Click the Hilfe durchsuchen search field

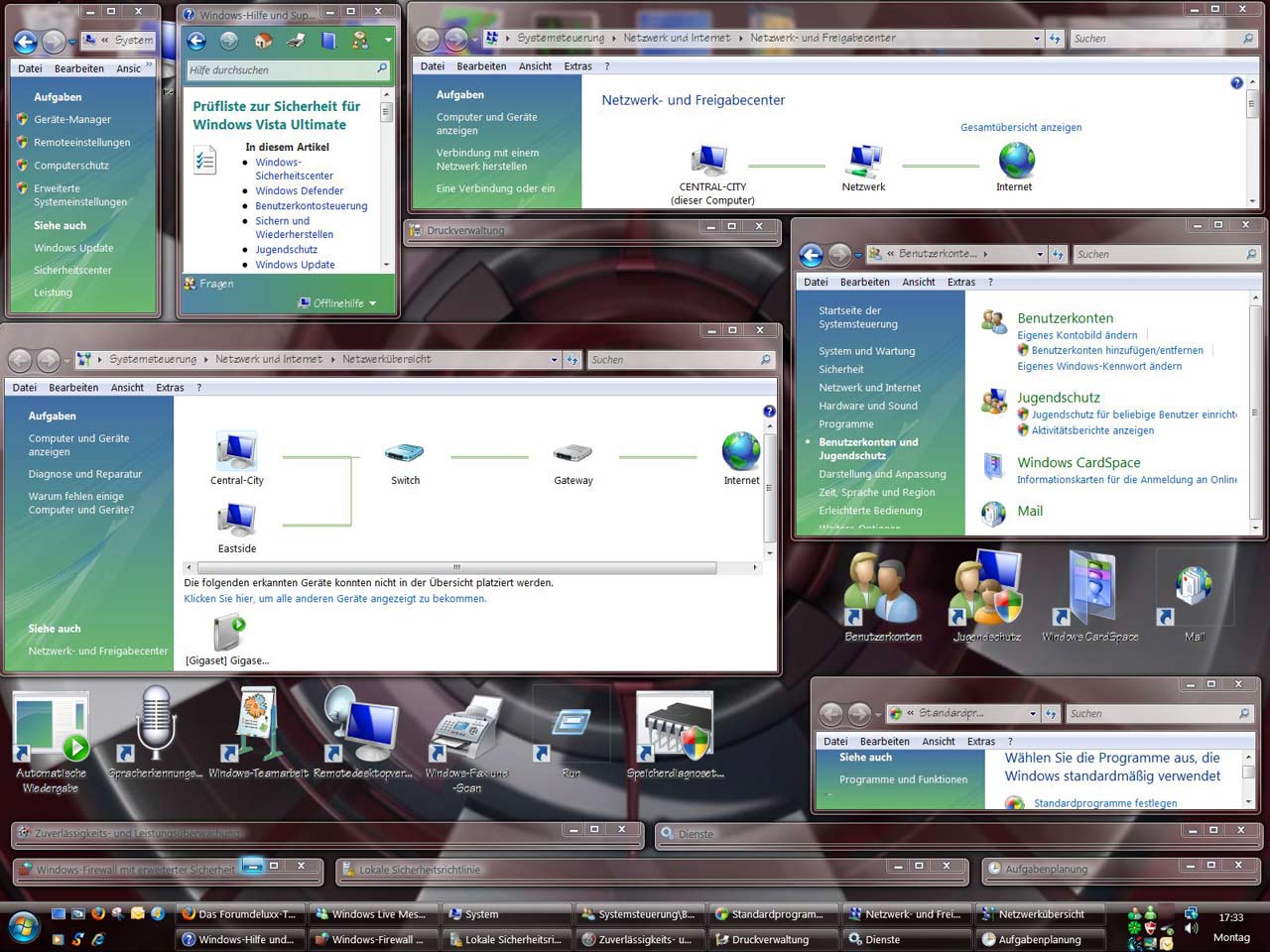(x=288, y=69)
